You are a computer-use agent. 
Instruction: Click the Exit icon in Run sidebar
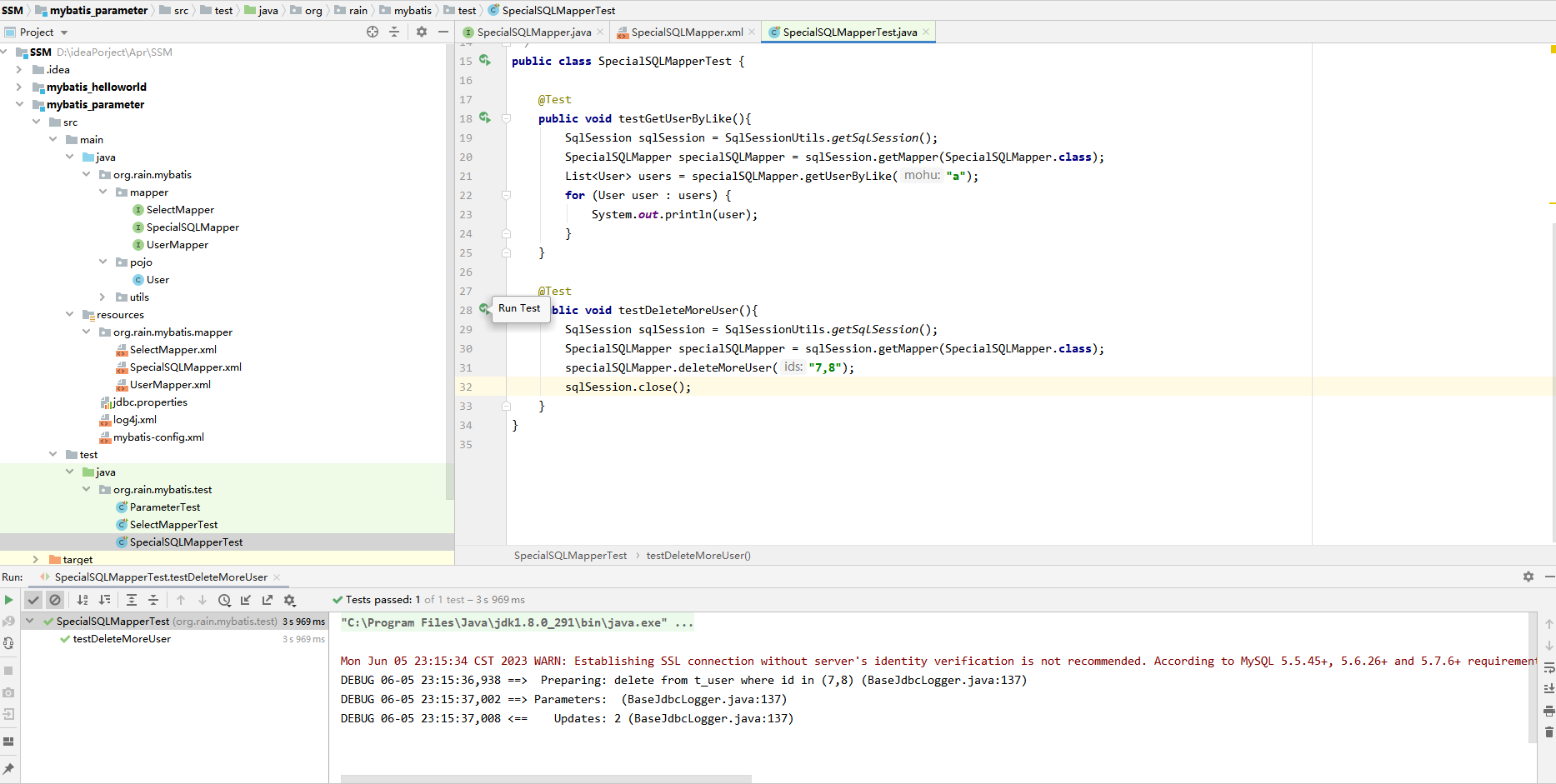pyautogui.click(x=8, y=714)
